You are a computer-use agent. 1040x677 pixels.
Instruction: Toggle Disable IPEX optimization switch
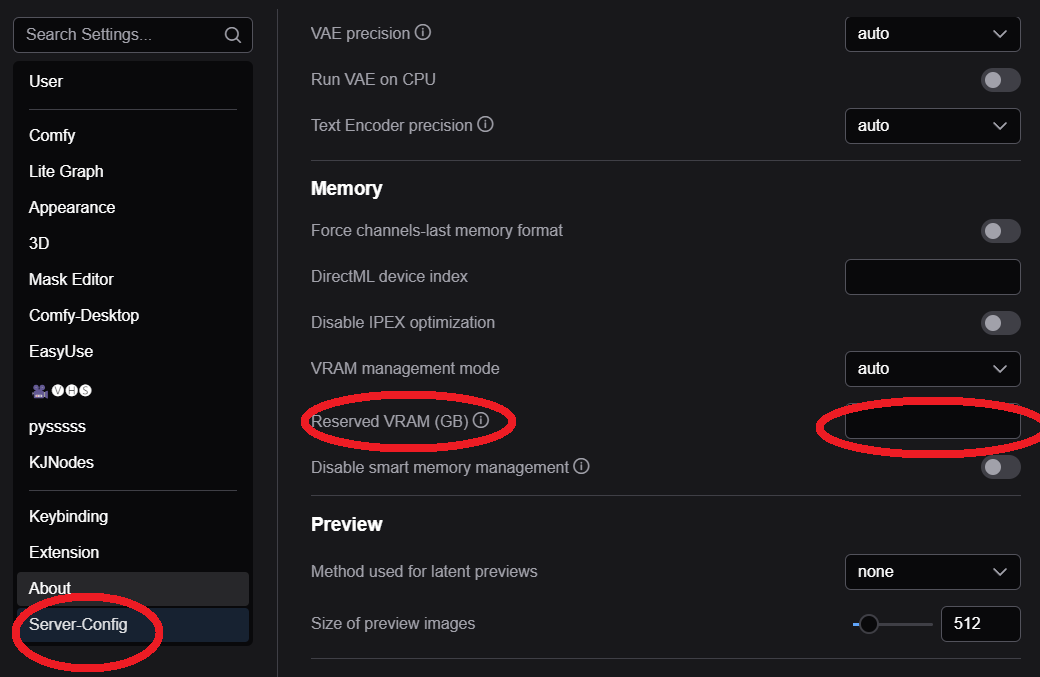[x=1000, y=323]
